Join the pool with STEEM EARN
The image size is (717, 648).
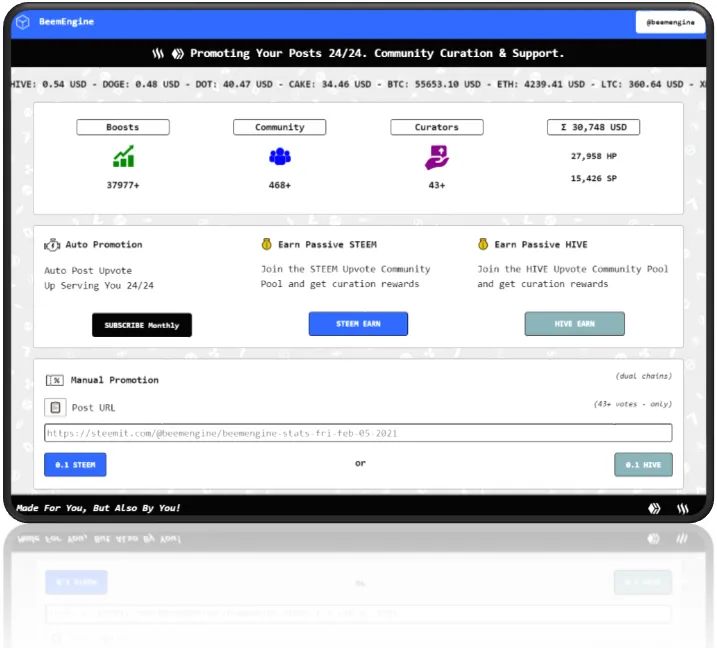click(358, 324)
